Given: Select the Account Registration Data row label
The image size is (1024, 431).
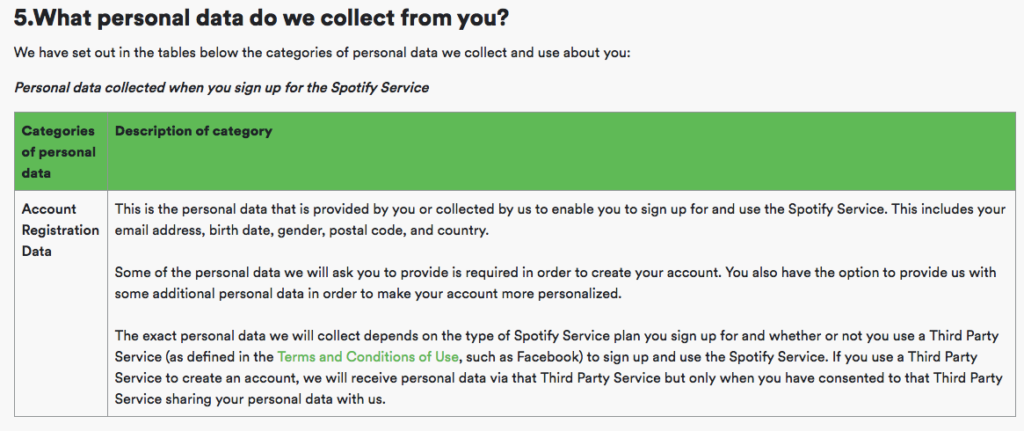Looking at the screenshot, I should click(60, 230).
